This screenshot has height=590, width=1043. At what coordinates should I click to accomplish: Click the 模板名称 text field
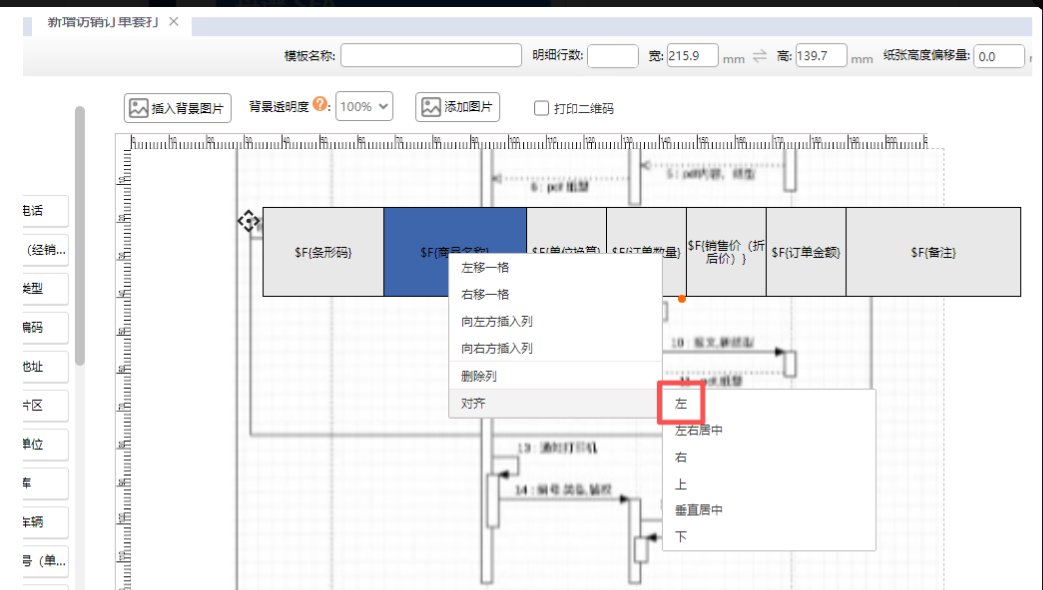[x=431, y=56]
